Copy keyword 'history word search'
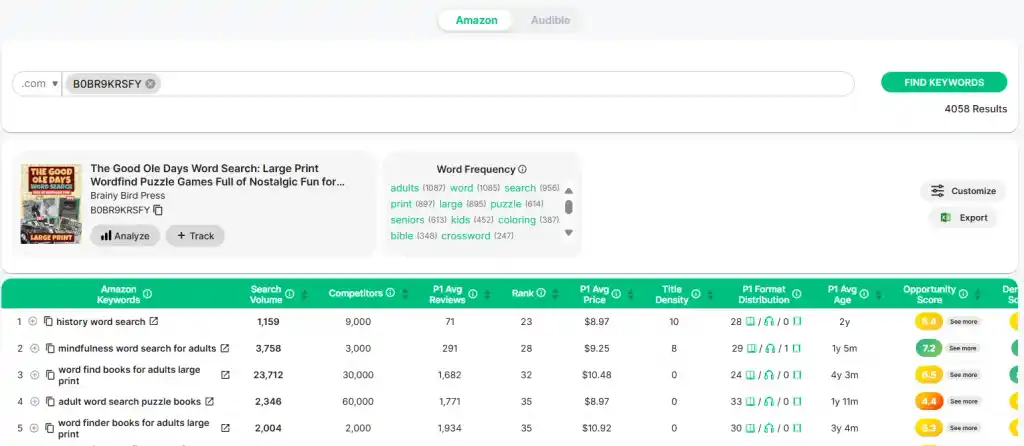Screen dimensions: 1024x446 pos(48,321)
